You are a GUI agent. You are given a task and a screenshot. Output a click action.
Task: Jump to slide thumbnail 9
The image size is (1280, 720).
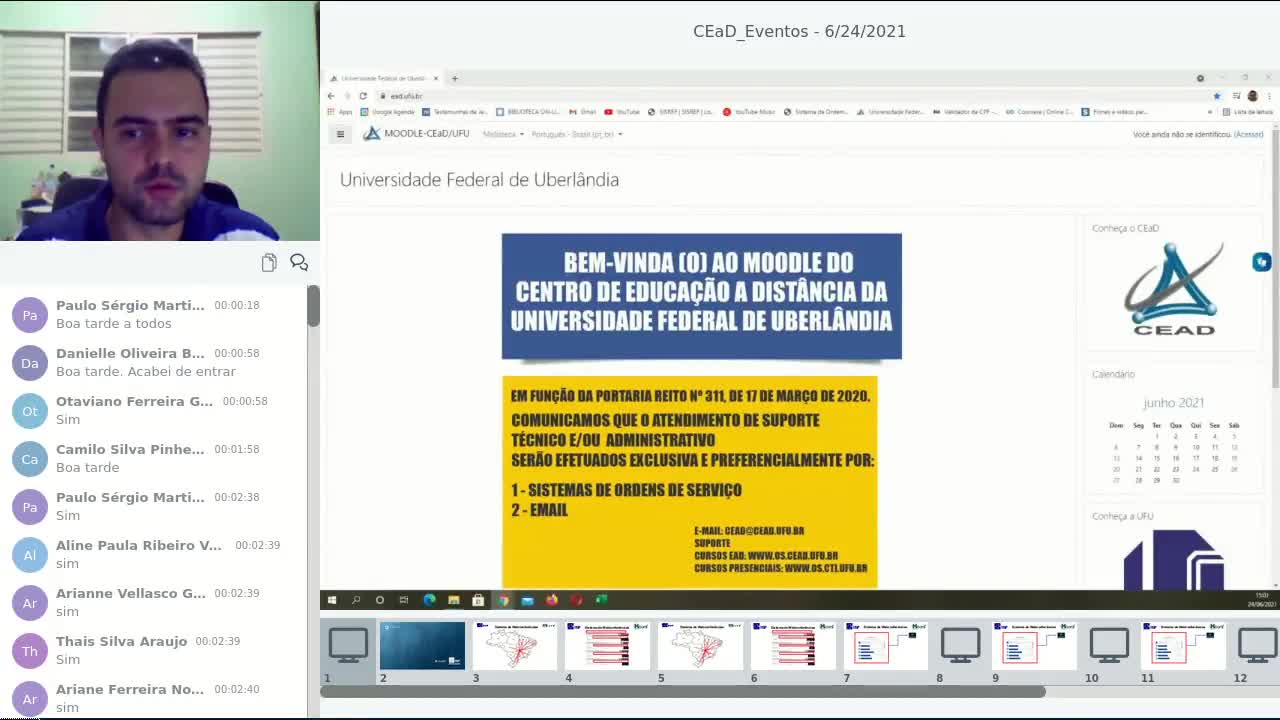coord(1034,646)
